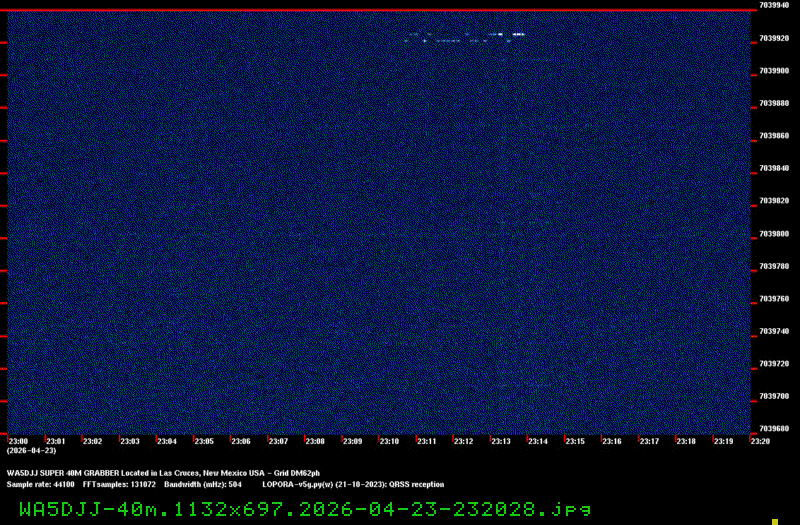Select the 23:05 time label
The image size is (800, 525).
pyautogui.click(x=204, y=441)
